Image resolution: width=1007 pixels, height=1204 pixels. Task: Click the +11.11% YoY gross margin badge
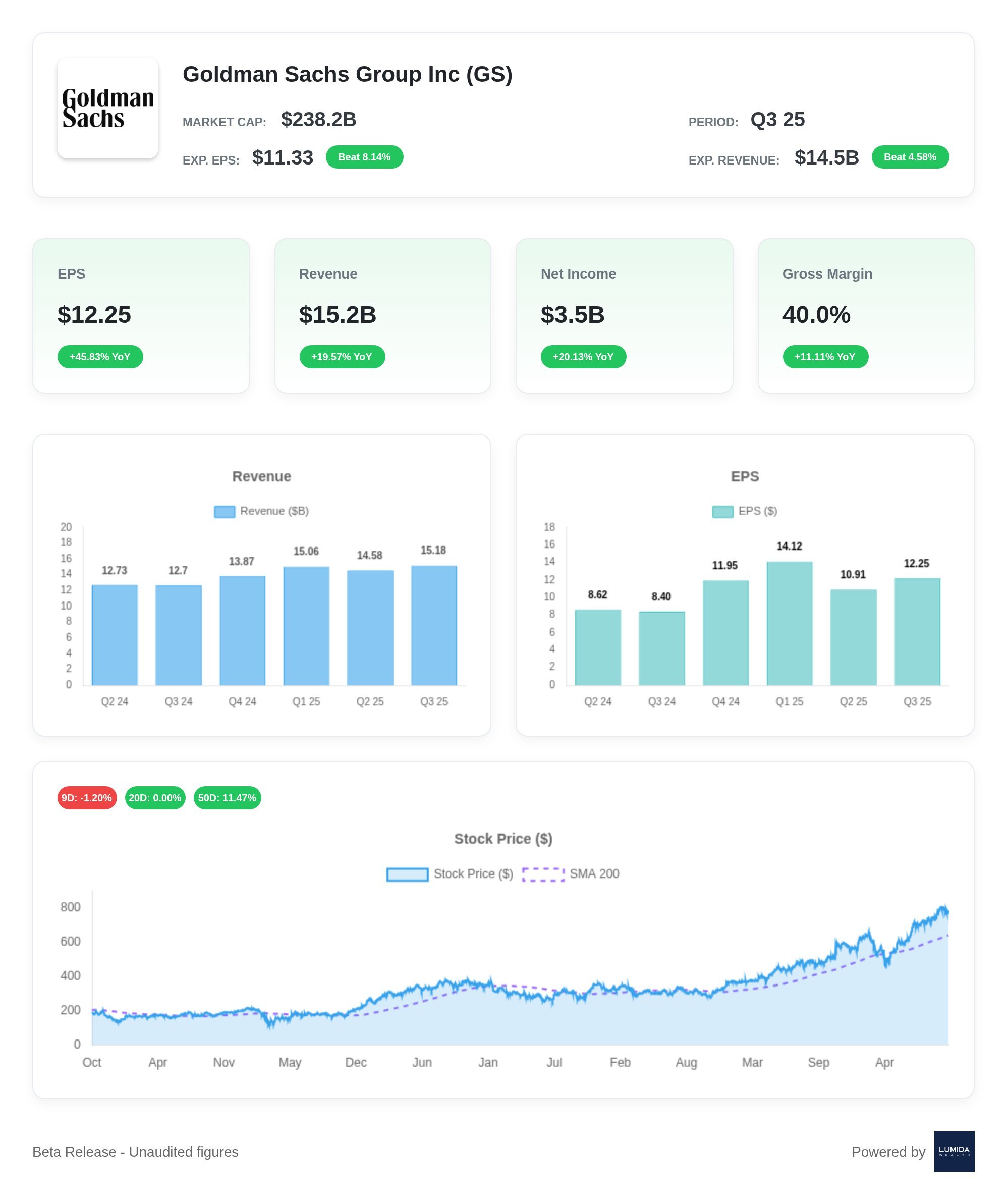tap(825, 357)
